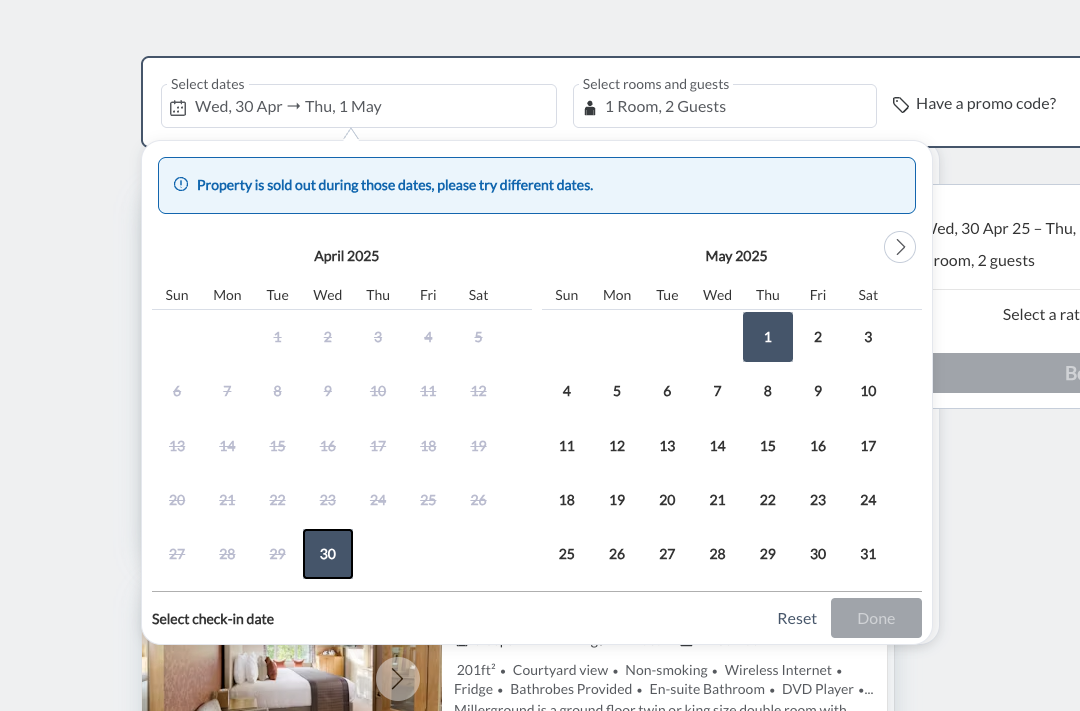Click the calendar icon in Select dates field

click(178, 106)
